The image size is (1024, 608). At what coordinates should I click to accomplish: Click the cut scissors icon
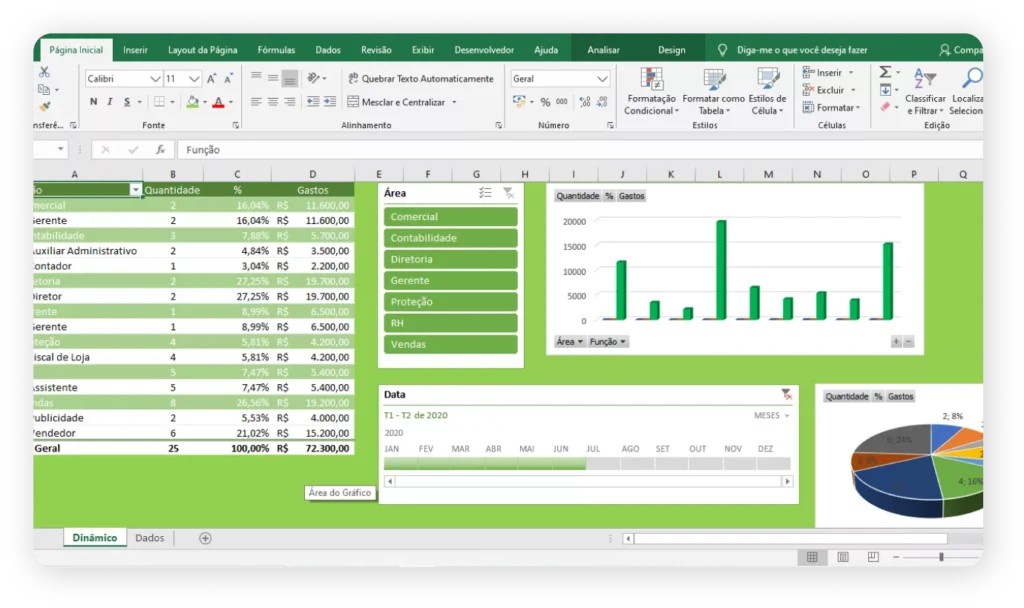coord(44,73)
